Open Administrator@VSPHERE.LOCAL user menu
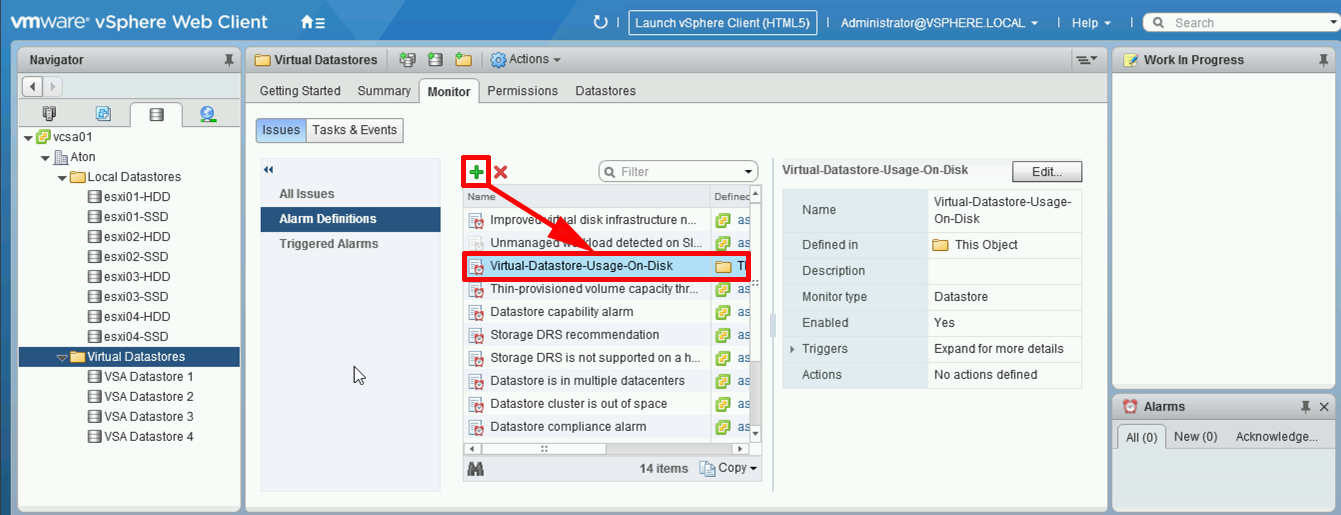The width and height of the screenshot is (1341, 515). pos(939,22)
